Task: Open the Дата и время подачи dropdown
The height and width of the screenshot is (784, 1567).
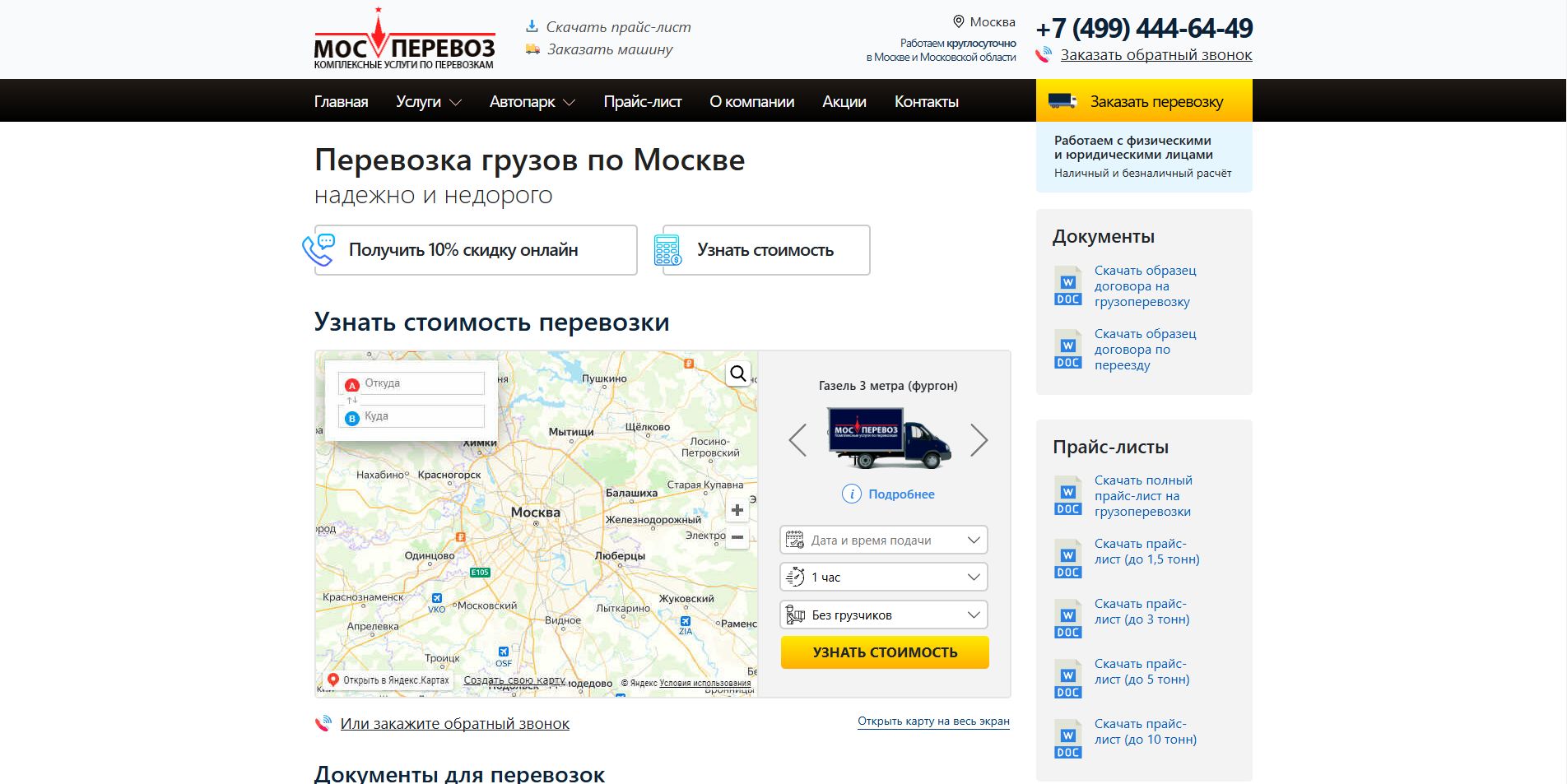Action: point(884,540)
